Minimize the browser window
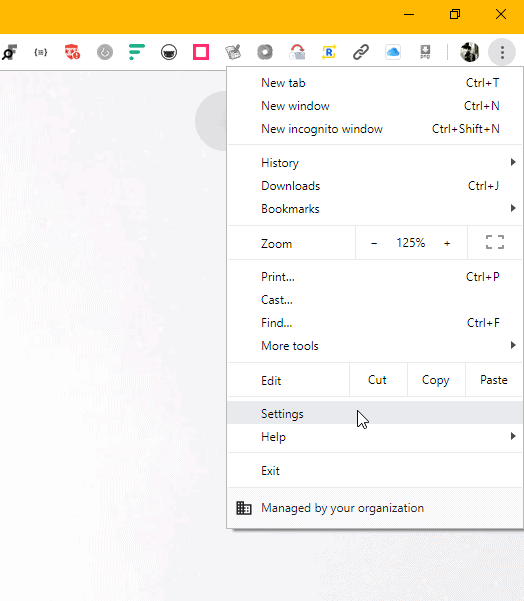The height and width of the screenshot is (601, 524). (x=409, y=15)
